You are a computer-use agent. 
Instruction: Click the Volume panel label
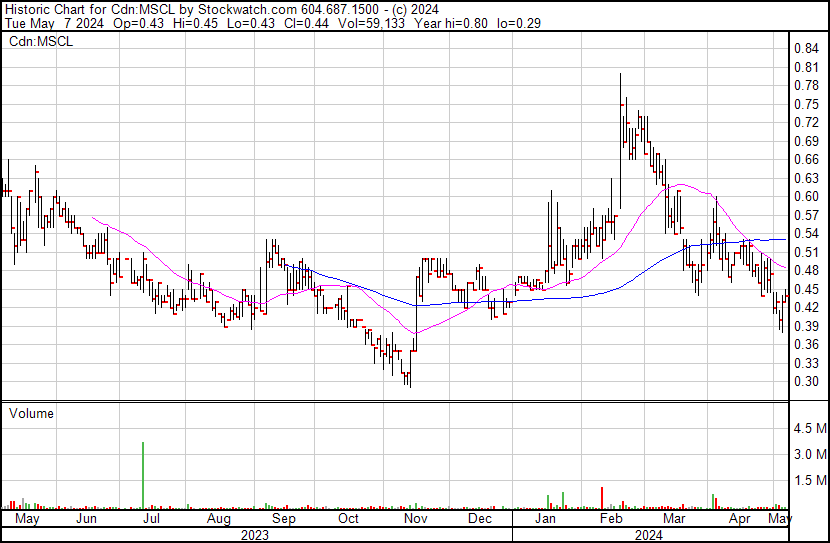tap(31, 413)
